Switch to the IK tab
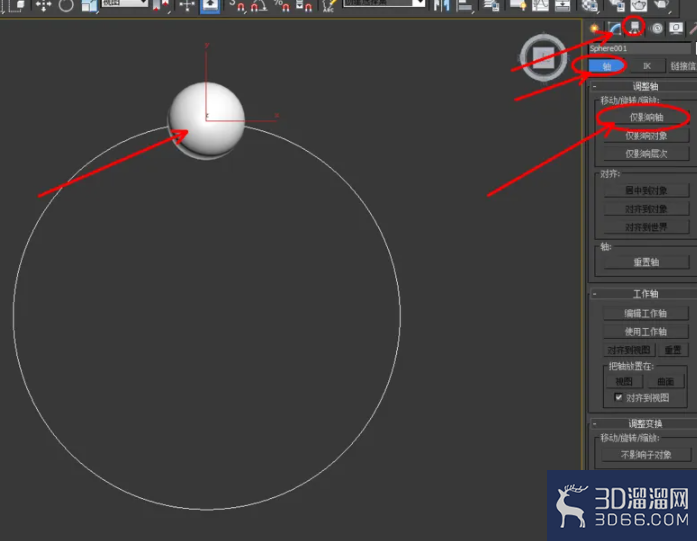Viewport: 697px width, 541px height. [647, 66]
